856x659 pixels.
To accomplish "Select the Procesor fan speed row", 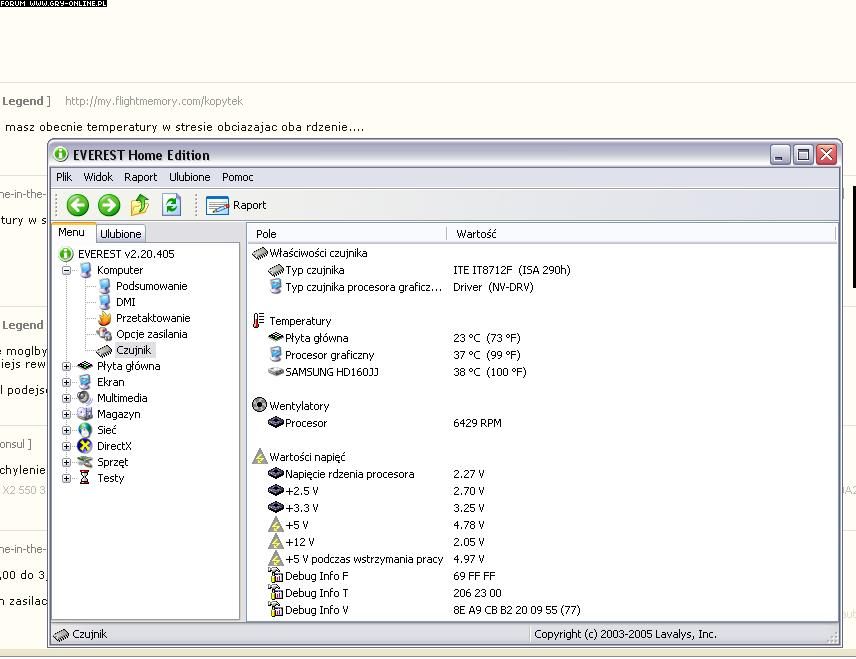I will [305, 423].
